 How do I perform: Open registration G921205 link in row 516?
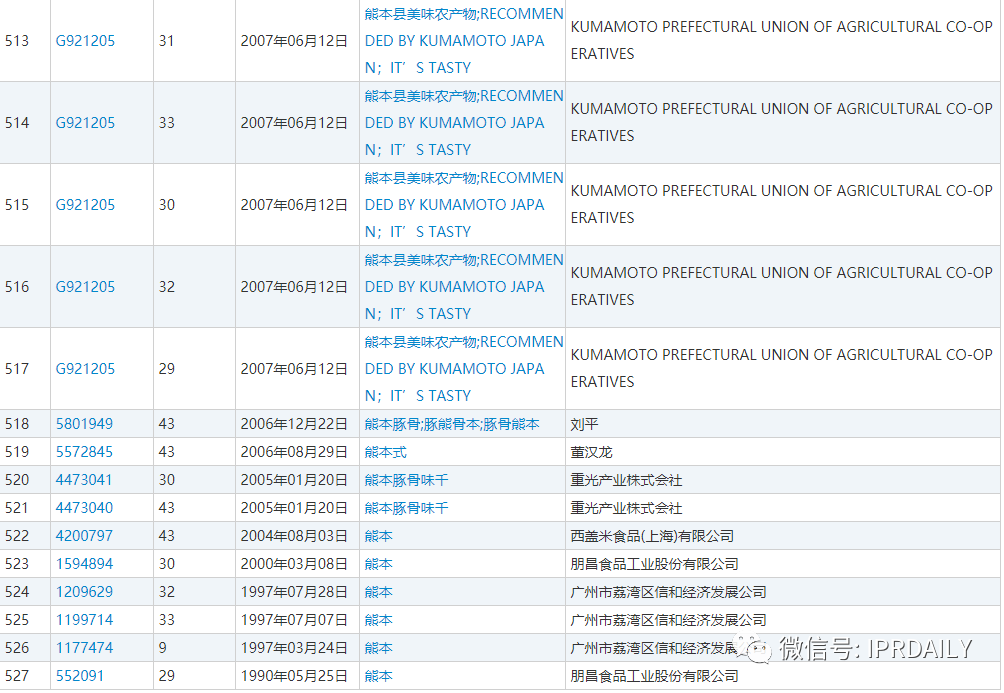pos(85,287)
